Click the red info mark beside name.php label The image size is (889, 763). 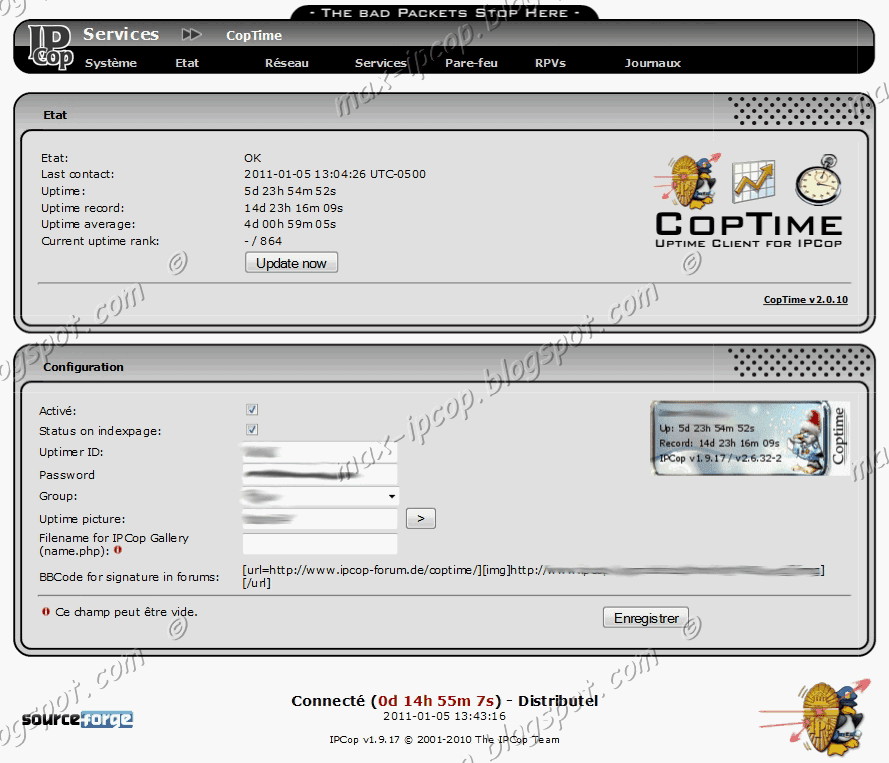click(118, 550)
